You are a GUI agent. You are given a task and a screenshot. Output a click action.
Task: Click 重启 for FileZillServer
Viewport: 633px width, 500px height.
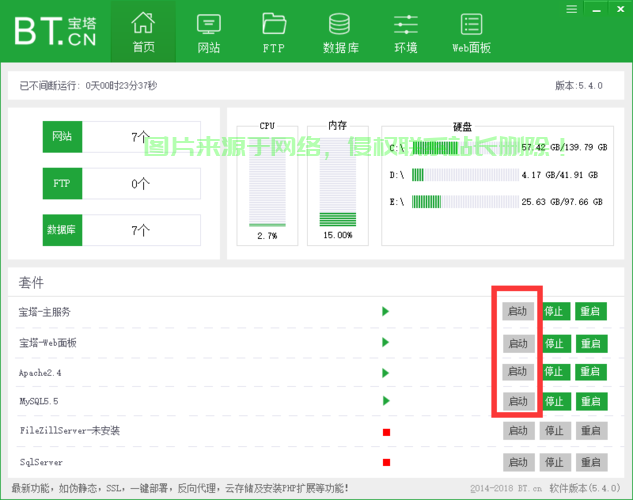point(591,431)
